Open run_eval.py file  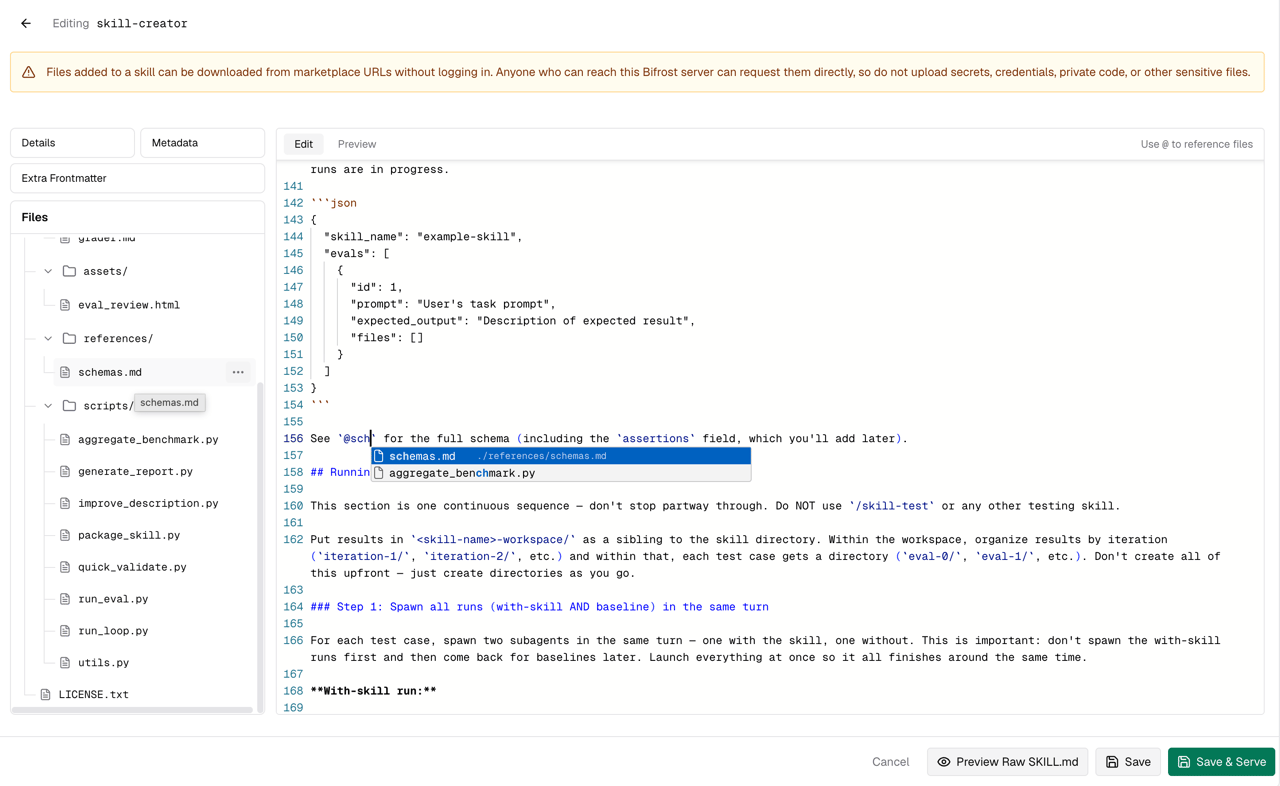(113, 599)
